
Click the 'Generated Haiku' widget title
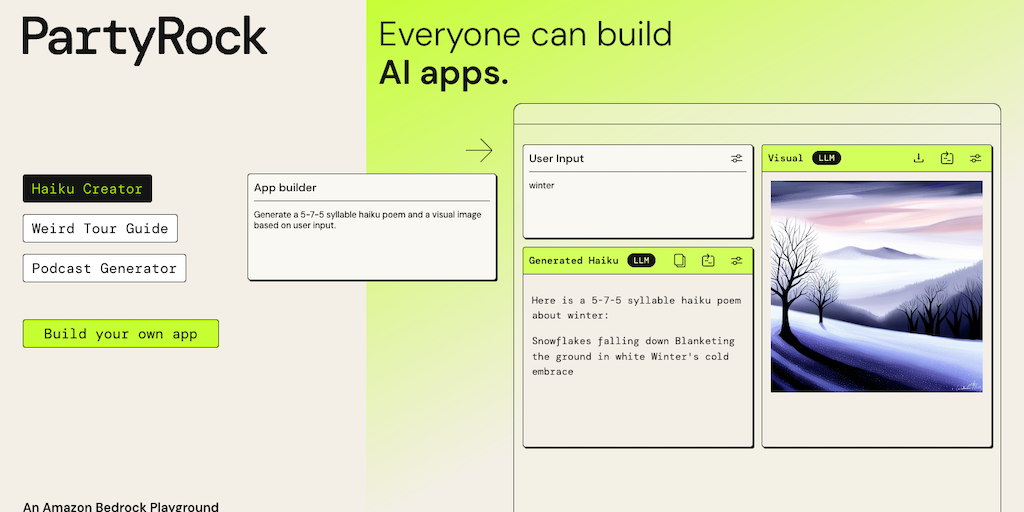pos(573,261)
